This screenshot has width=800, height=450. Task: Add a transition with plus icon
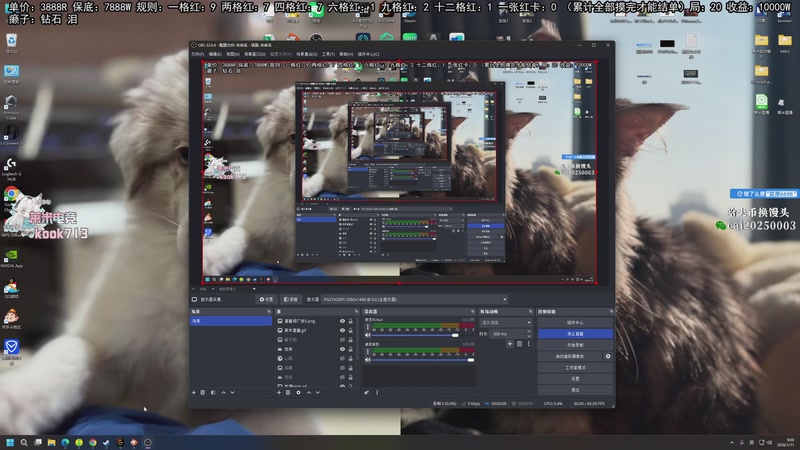[x=510, y=344]
